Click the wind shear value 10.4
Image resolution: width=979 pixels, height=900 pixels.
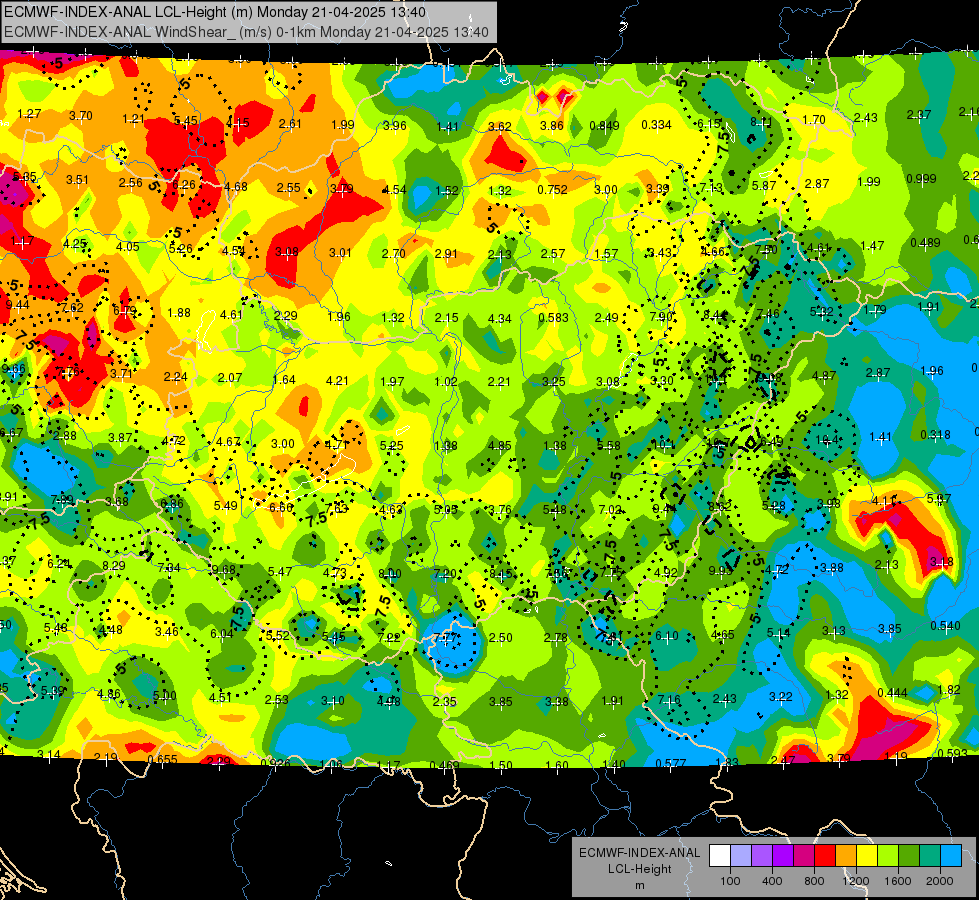[x=826, y=440]
